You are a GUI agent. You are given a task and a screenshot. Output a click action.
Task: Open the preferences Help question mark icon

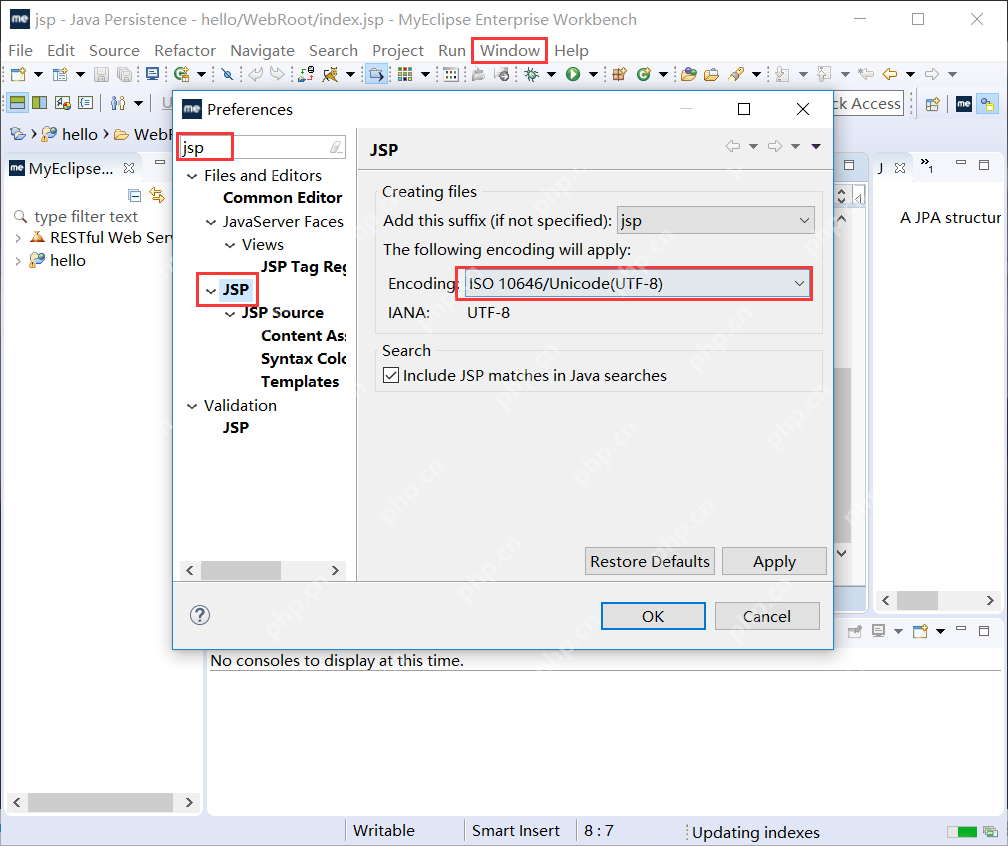(x=200, y=615)
